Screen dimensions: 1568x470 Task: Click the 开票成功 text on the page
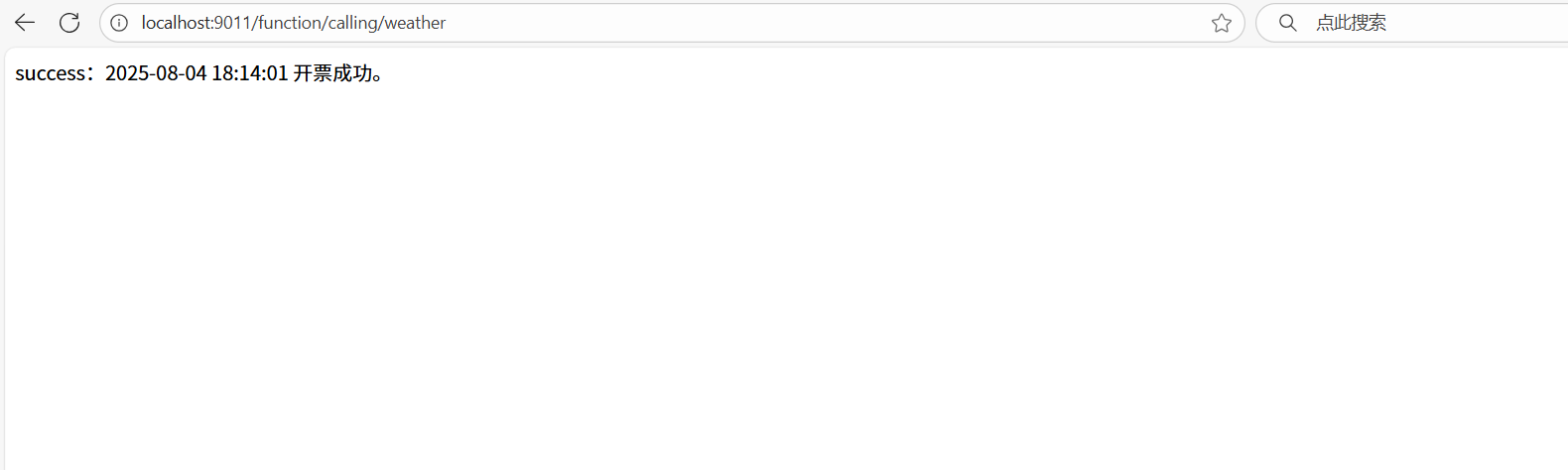tap(332, 73)
